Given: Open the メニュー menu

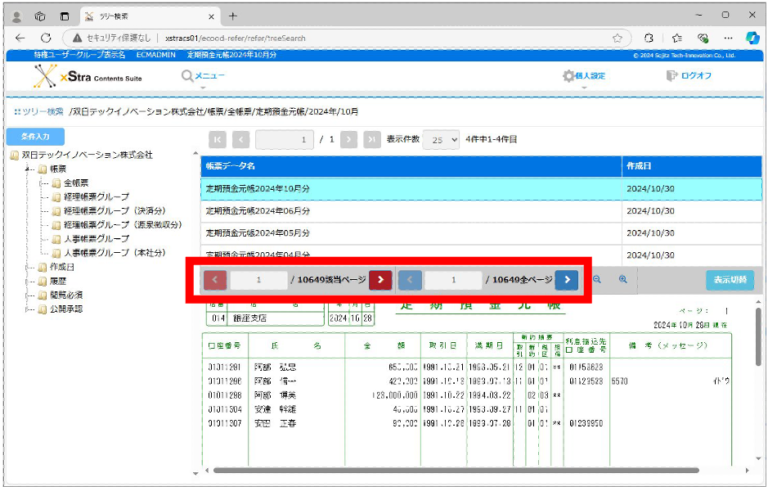Looking at the screenshot, I should 203,76.
